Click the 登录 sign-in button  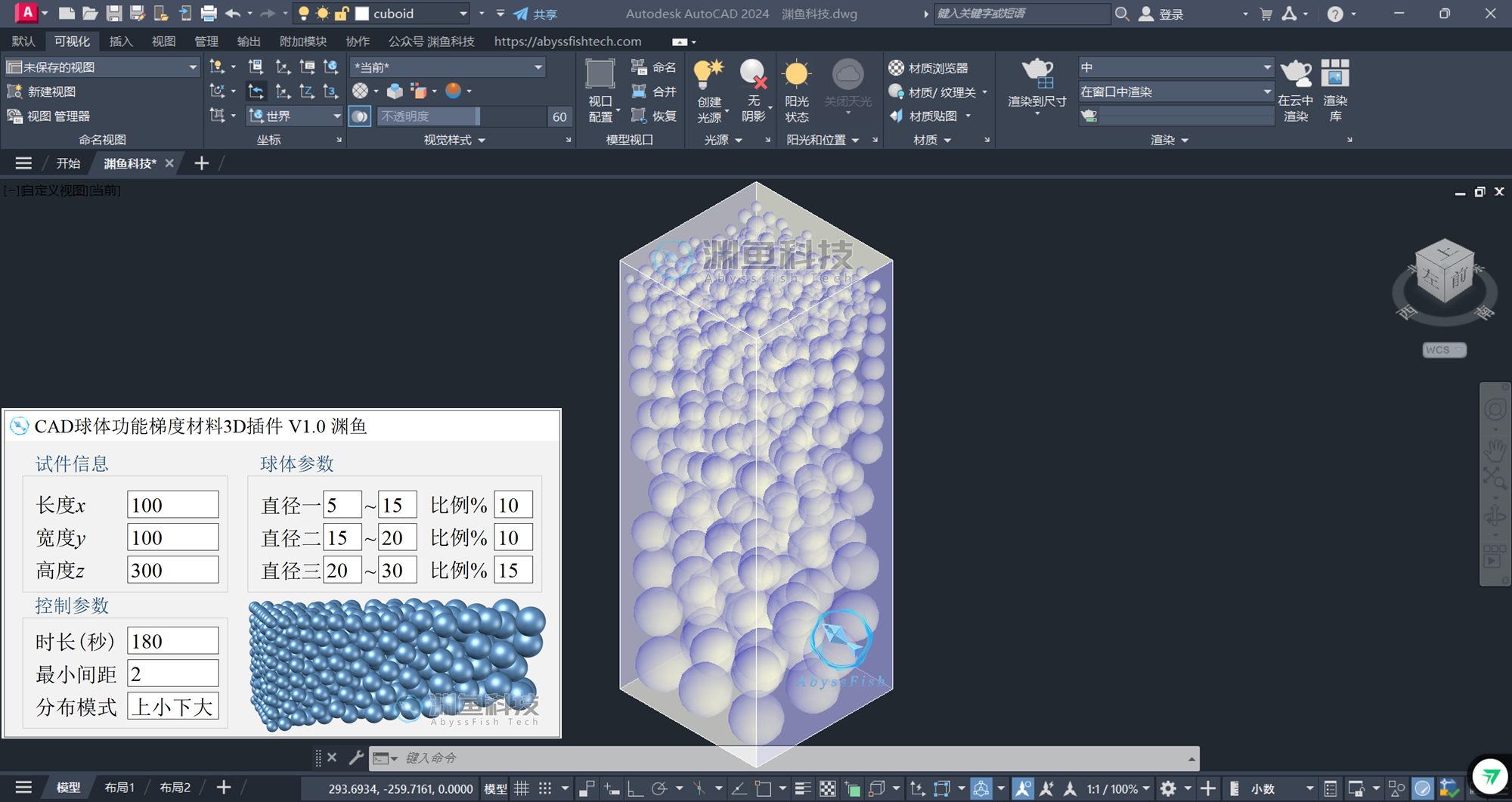tap(1161, 14)
